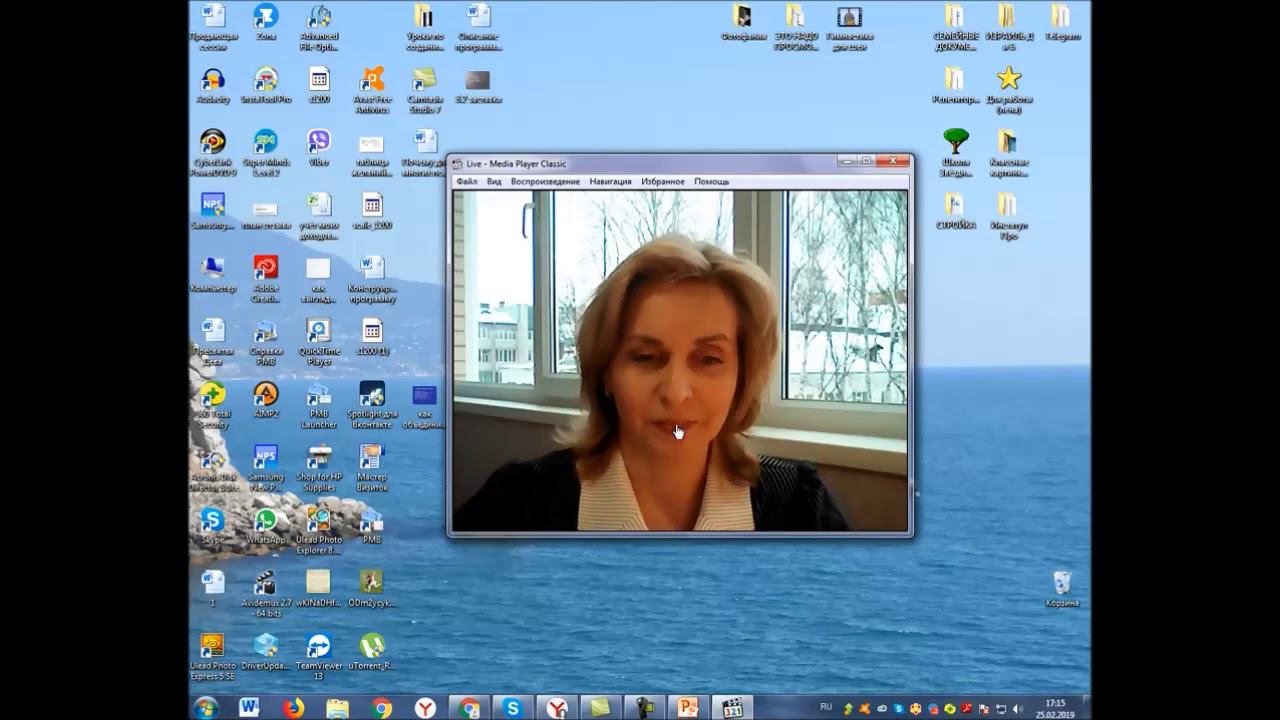Select the yellow star Для работы icon

[x=1009, y=90]
